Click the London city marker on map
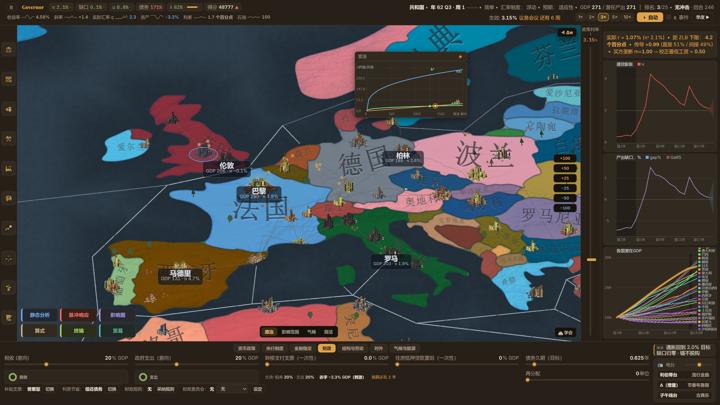This screenshot has height=405, width=720. [x=204, y=153]
